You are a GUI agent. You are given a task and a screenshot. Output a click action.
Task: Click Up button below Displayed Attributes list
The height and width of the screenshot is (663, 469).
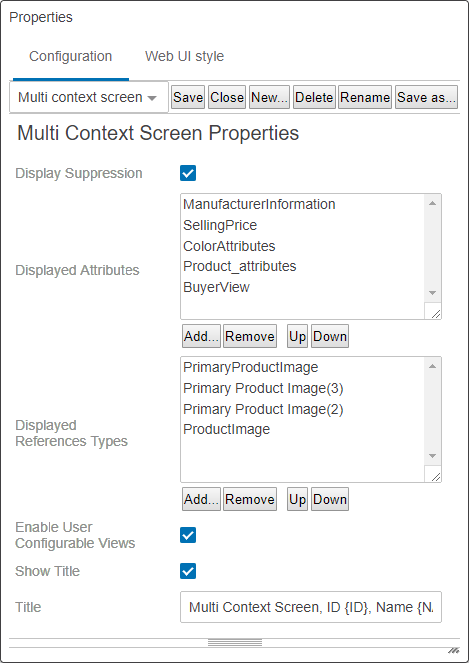(x=297, y=337)
